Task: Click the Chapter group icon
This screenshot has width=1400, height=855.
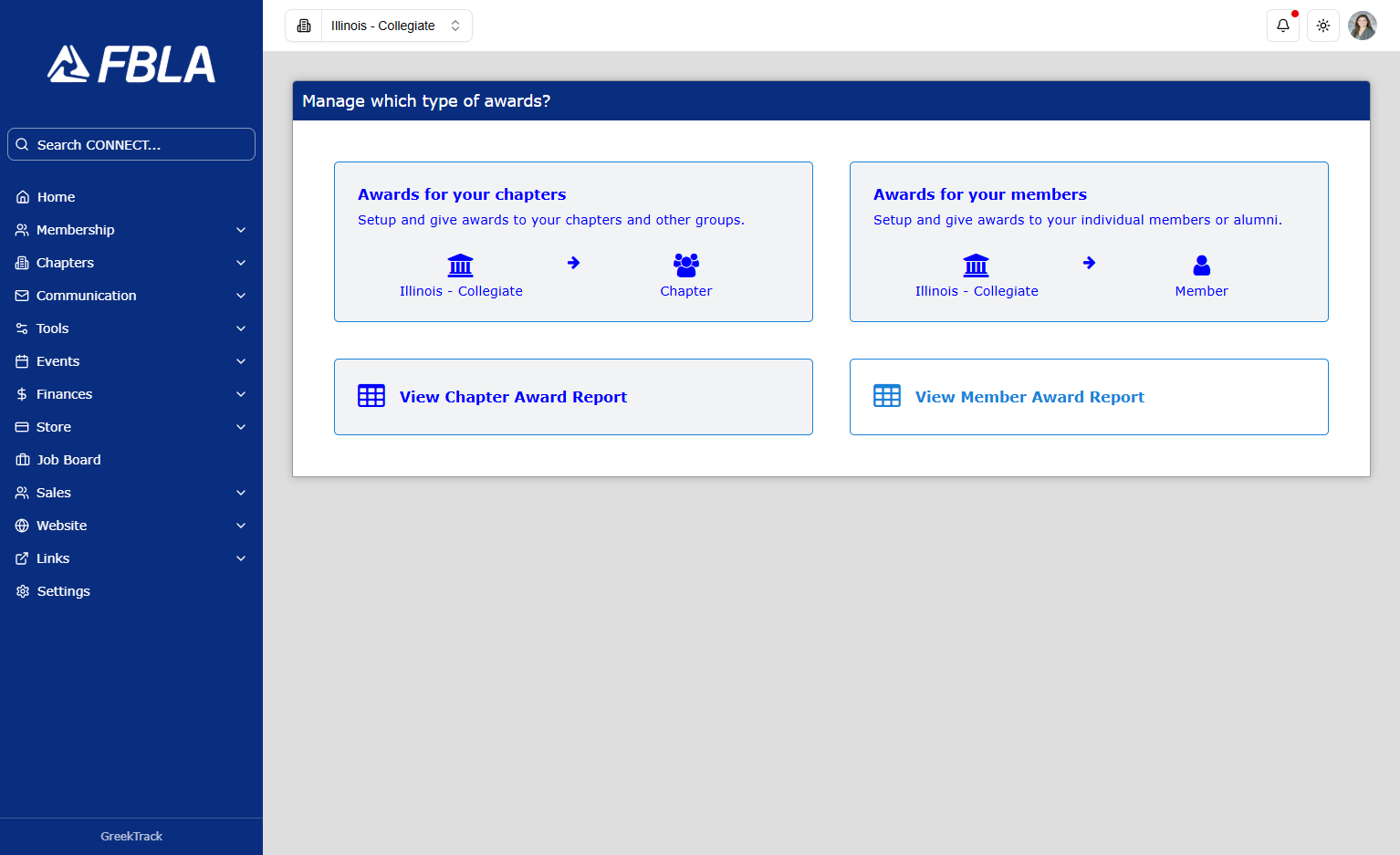Action: point(686,266)
